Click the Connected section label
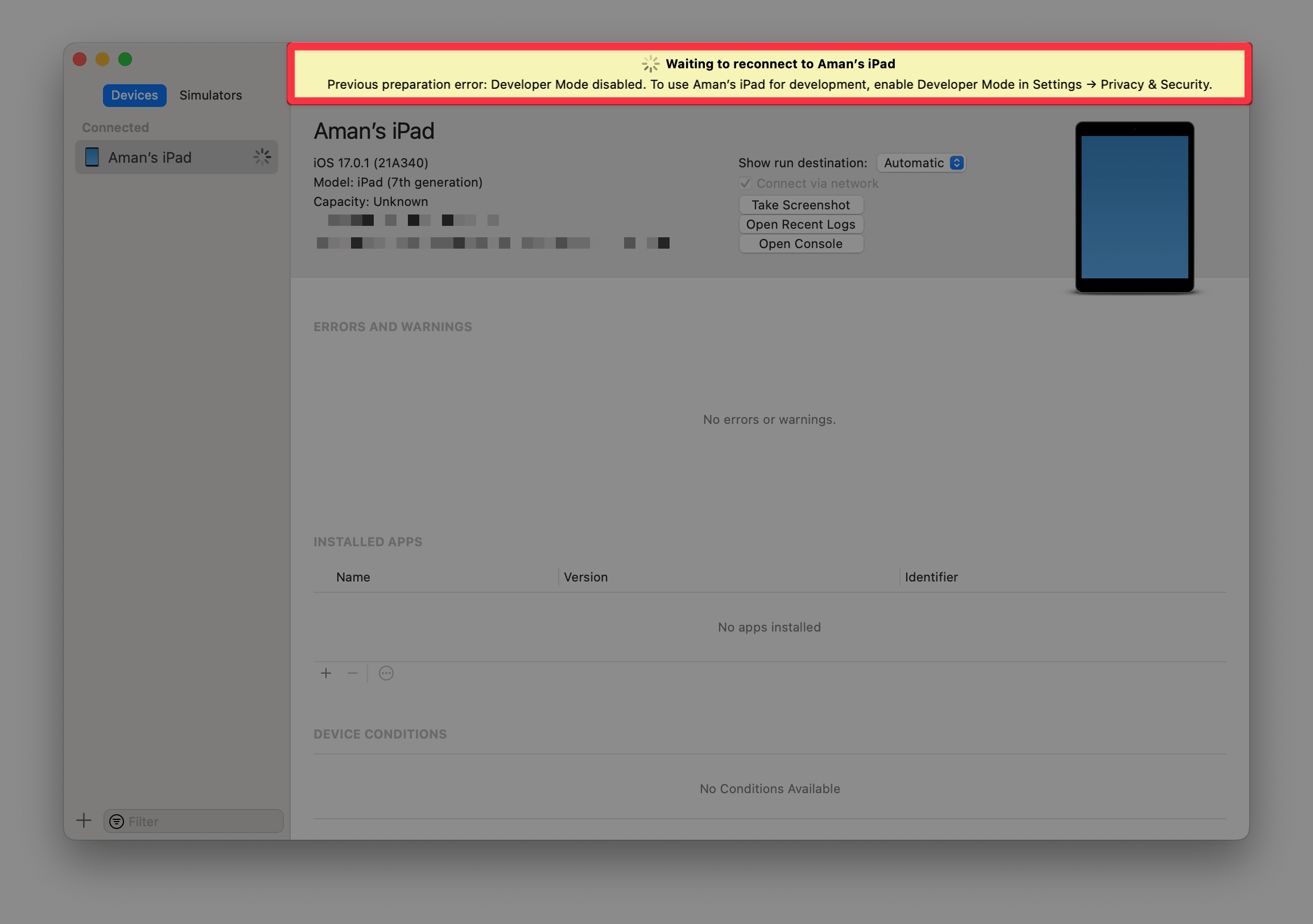 [x=115, y=127]
